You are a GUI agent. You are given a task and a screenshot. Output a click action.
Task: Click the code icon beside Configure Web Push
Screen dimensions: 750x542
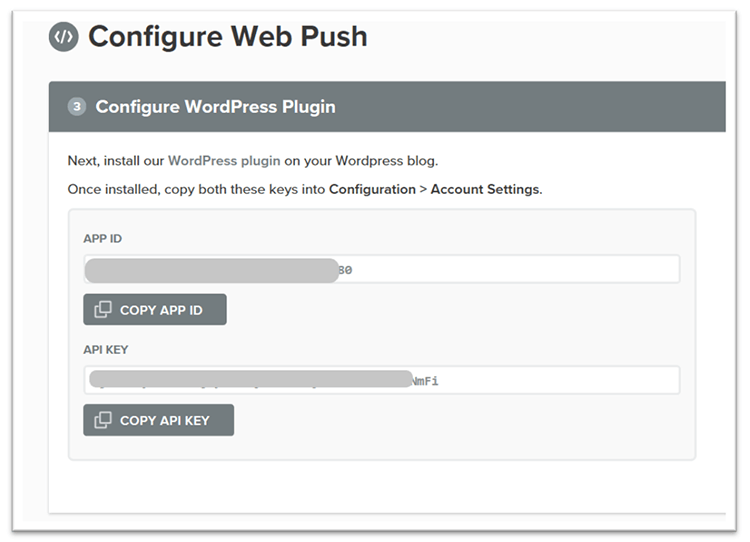click(63, 37)
